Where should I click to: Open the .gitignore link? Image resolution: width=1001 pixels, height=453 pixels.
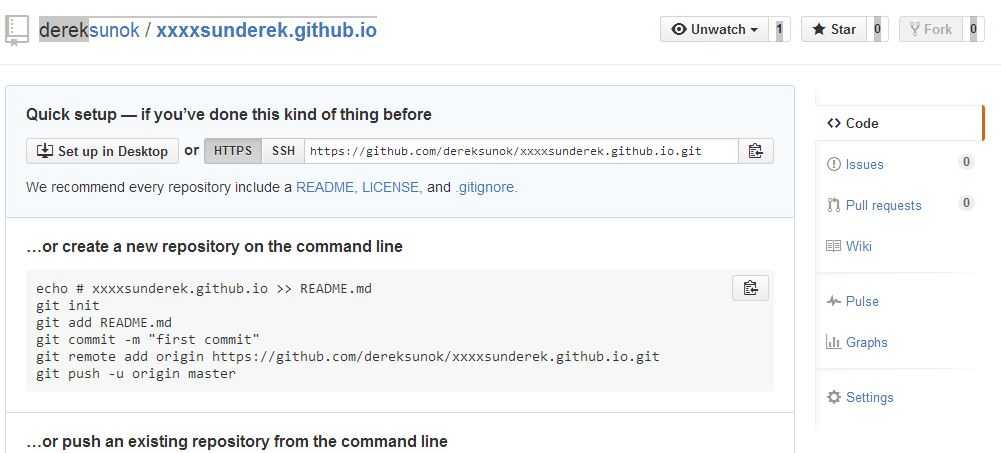(486, 188)
